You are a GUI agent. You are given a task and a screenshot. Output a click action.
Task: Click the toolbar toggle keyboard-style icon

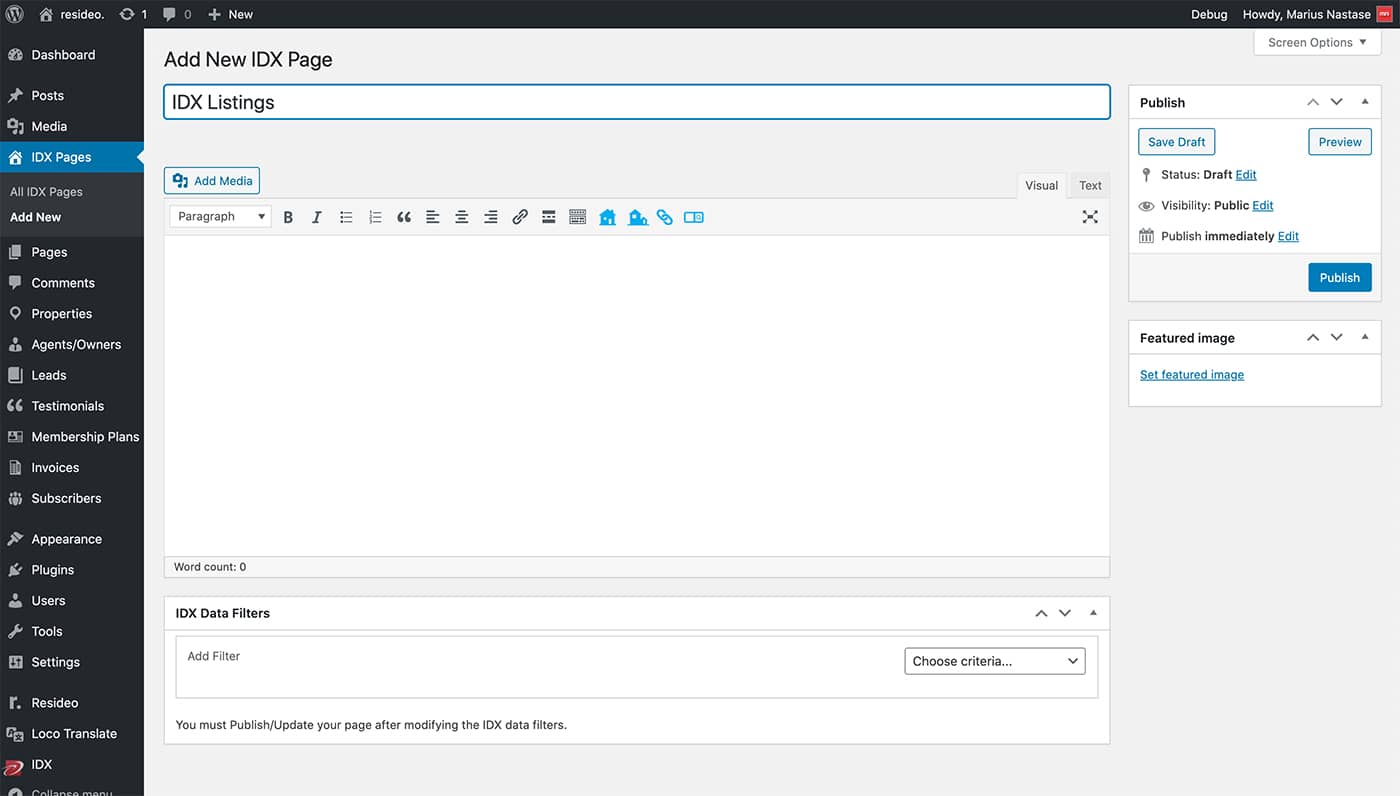click(577, 217)
